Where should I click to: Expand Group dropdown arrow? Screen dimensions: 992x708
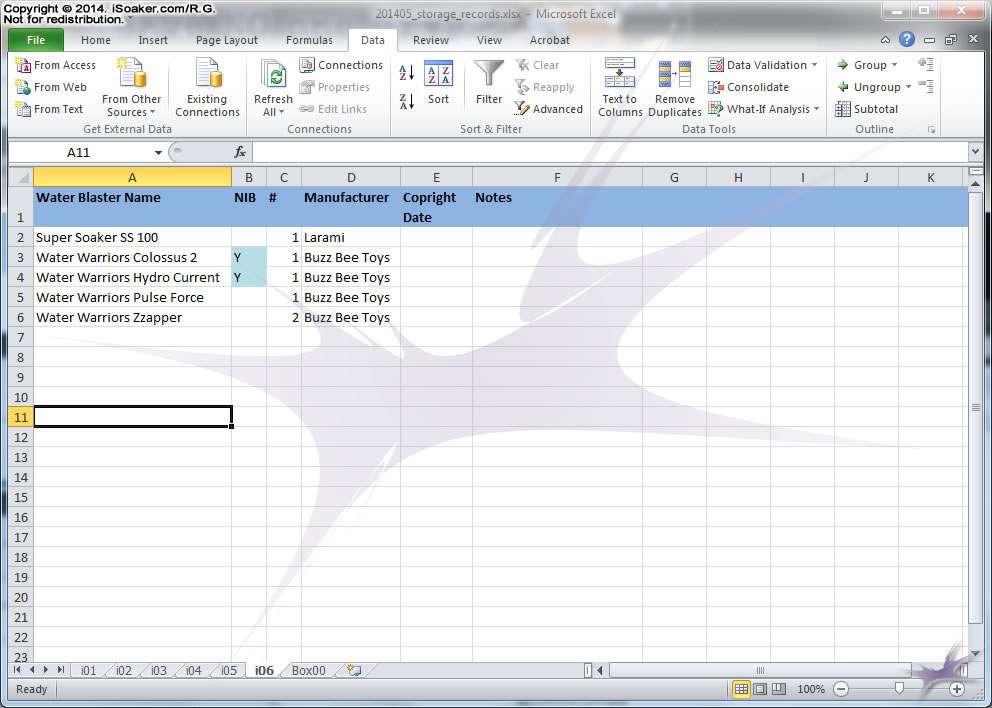point(894,65)
